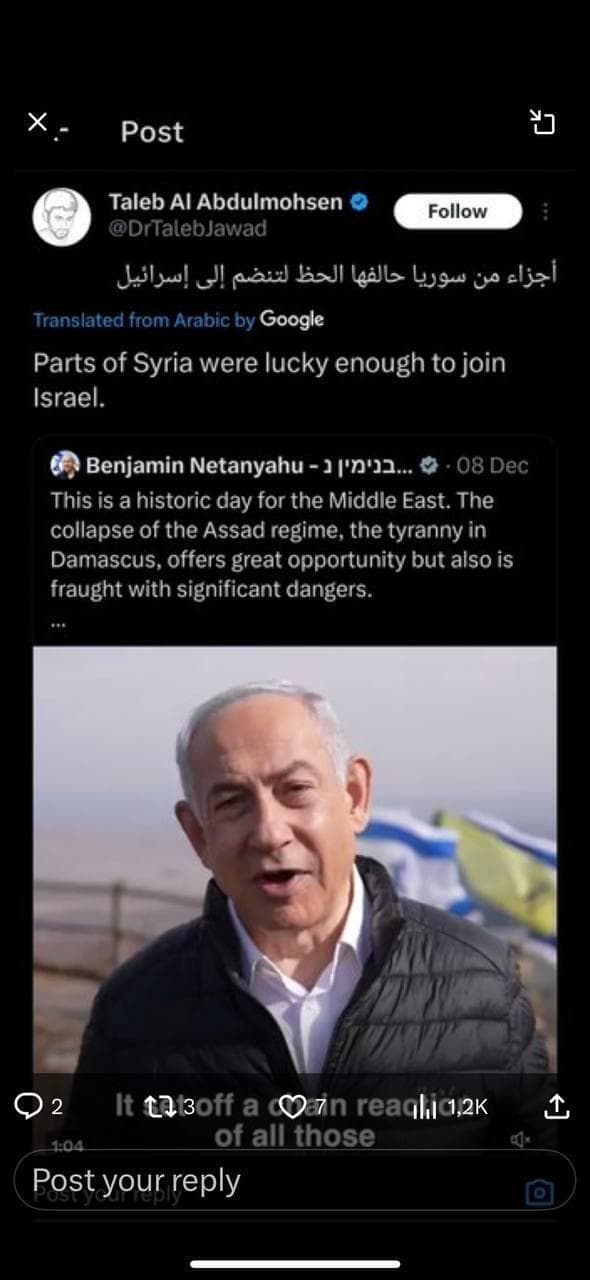Repost using the retweet icon
Screen dimensions: 590x1280
(157, 1105)
